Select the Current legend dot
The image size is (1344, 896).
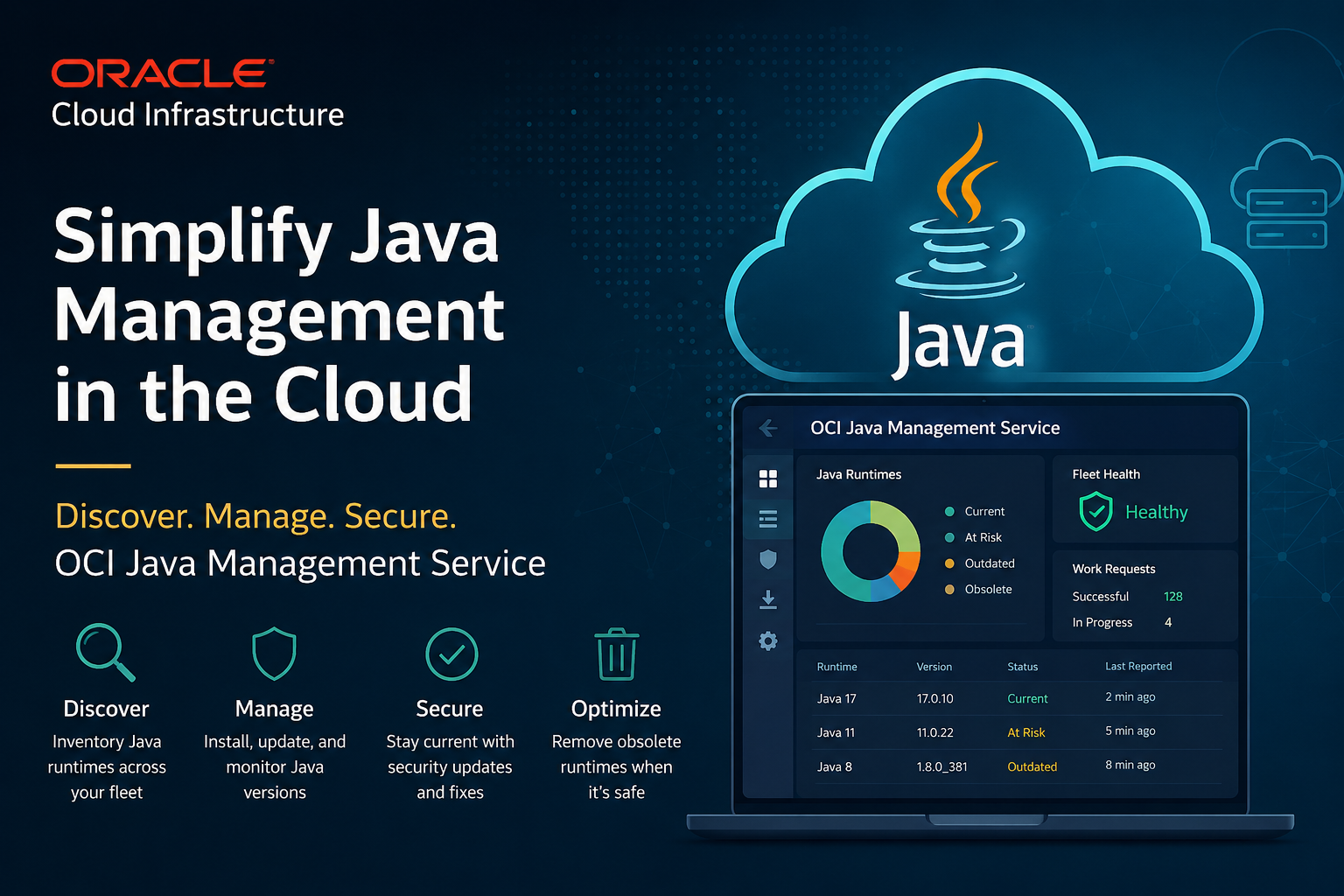point(949,512)
